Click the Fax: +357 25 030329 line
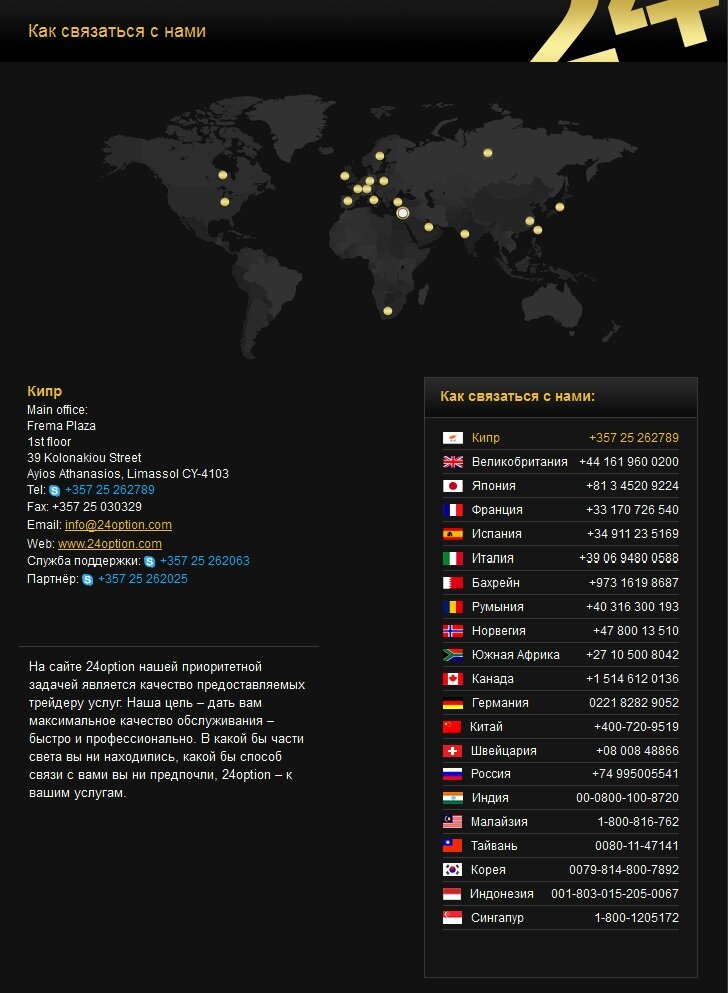The width and height of the screenshot is (728, 993). [x=84, y=507]
